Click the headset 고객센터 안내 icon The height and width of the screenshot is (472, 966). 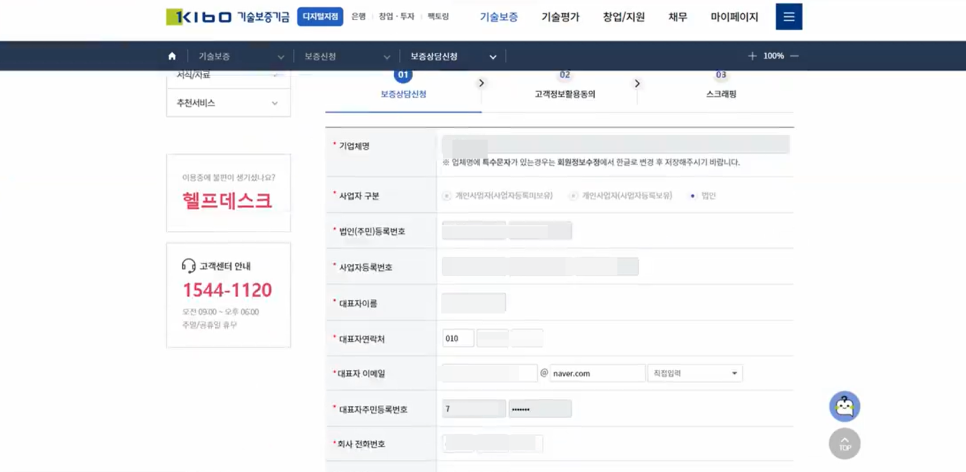[189, 266]
